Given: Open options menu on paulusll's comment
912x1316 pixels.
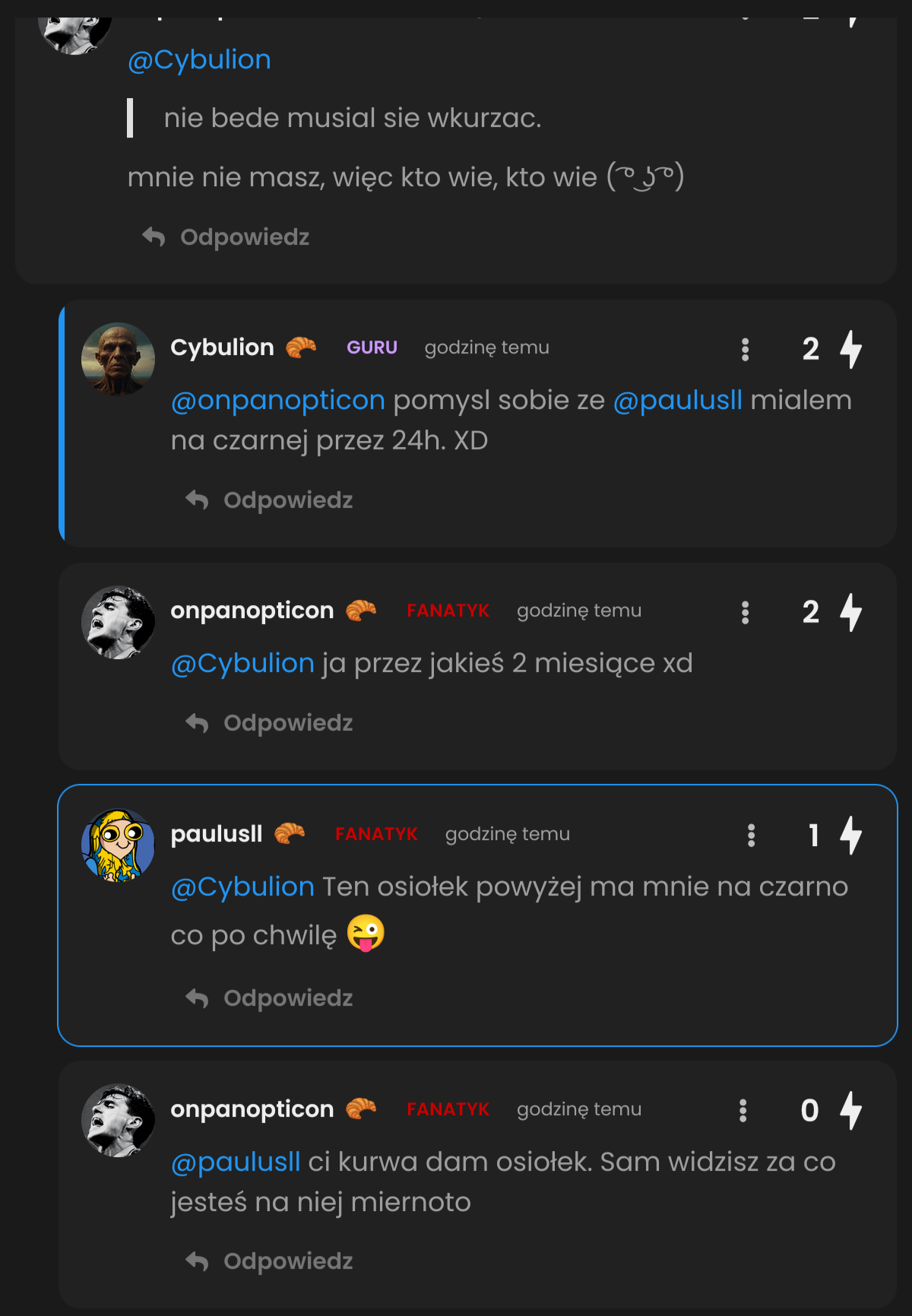Looking at the screenshot, I should (x=751, y=835).
